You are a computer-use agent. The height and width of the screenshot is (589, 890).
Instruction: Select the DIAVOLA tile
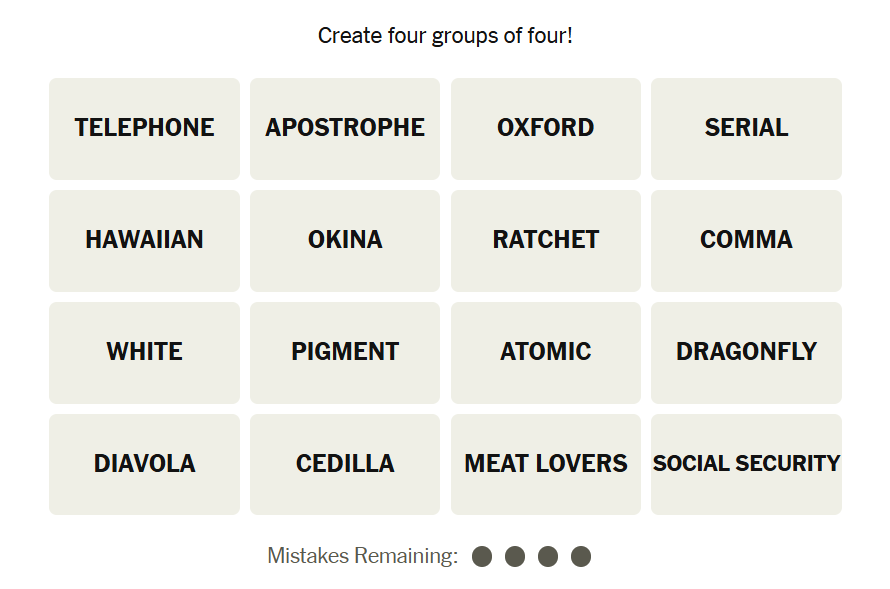144,465
